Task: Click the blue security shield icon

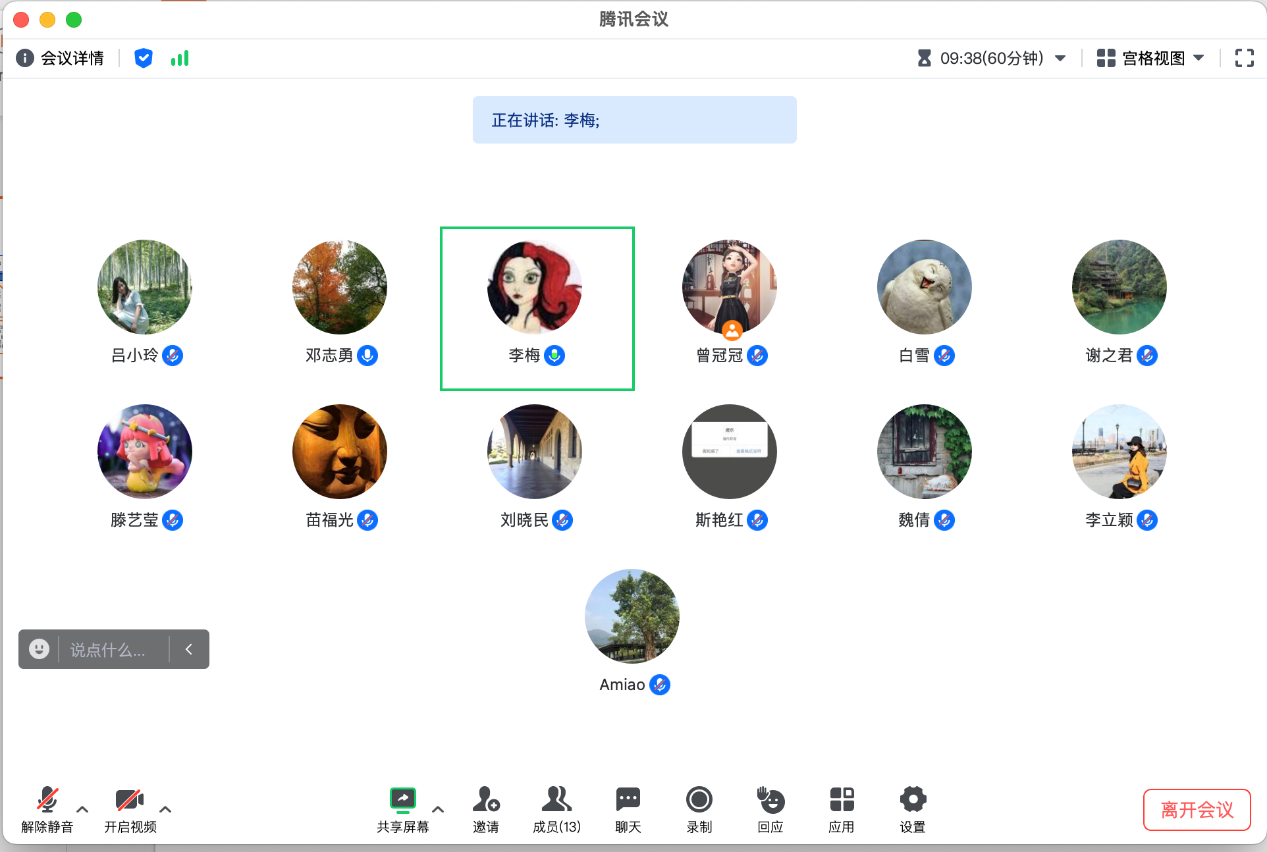Action: point(144,58)
